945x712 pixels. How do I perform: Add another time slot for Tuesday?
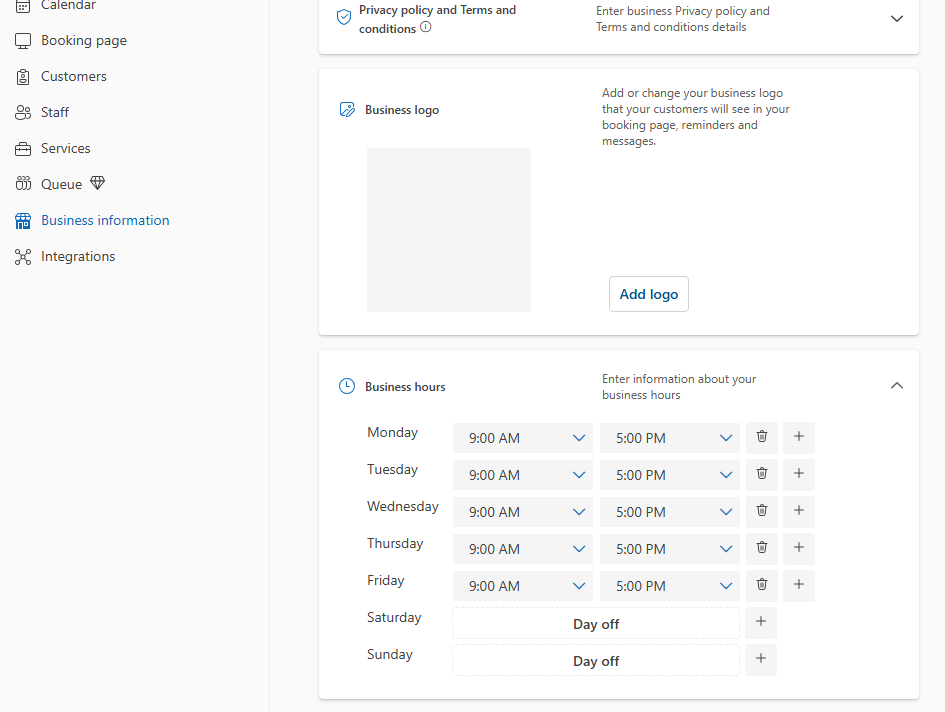(x=799, y=474)
